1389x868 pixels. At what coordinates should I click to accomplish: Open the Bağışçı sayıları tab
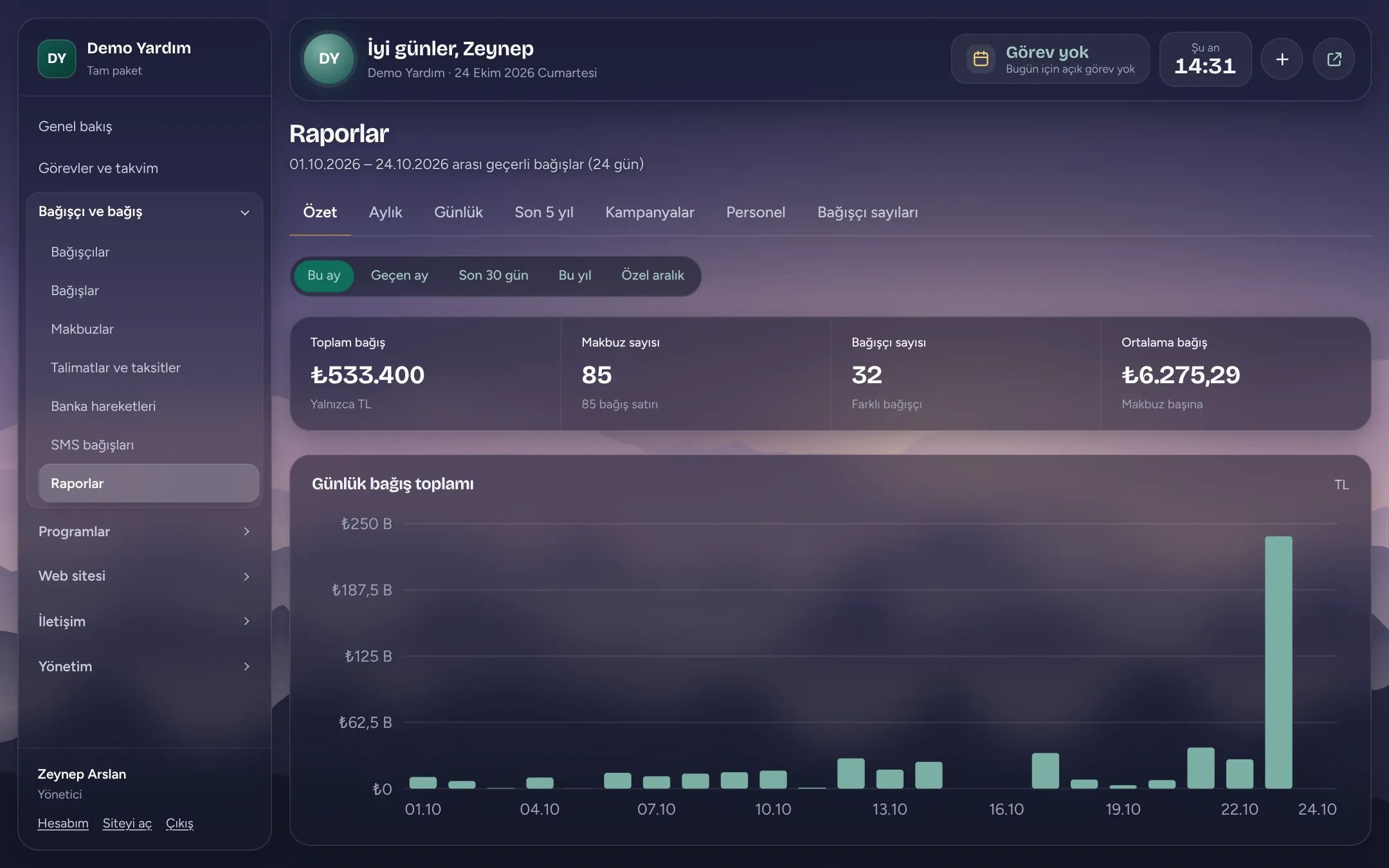pyautogui.click(x=867, y=213)
